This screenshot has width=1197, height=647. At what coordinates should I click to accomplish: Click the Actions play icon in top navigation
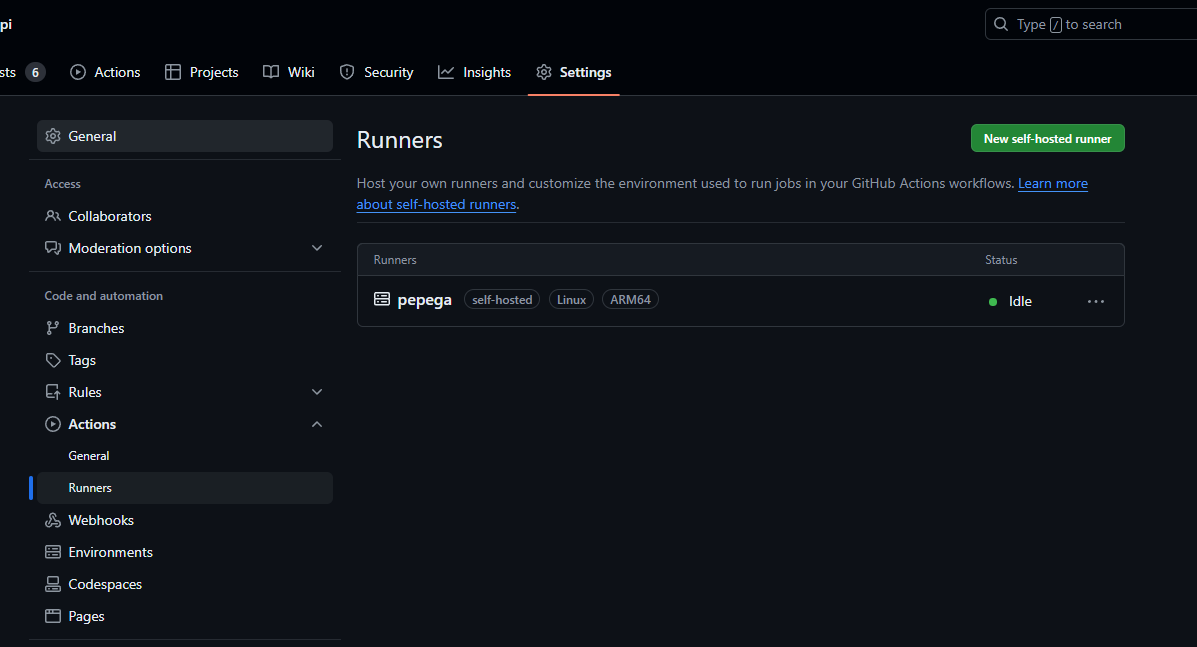coord(78,72)
